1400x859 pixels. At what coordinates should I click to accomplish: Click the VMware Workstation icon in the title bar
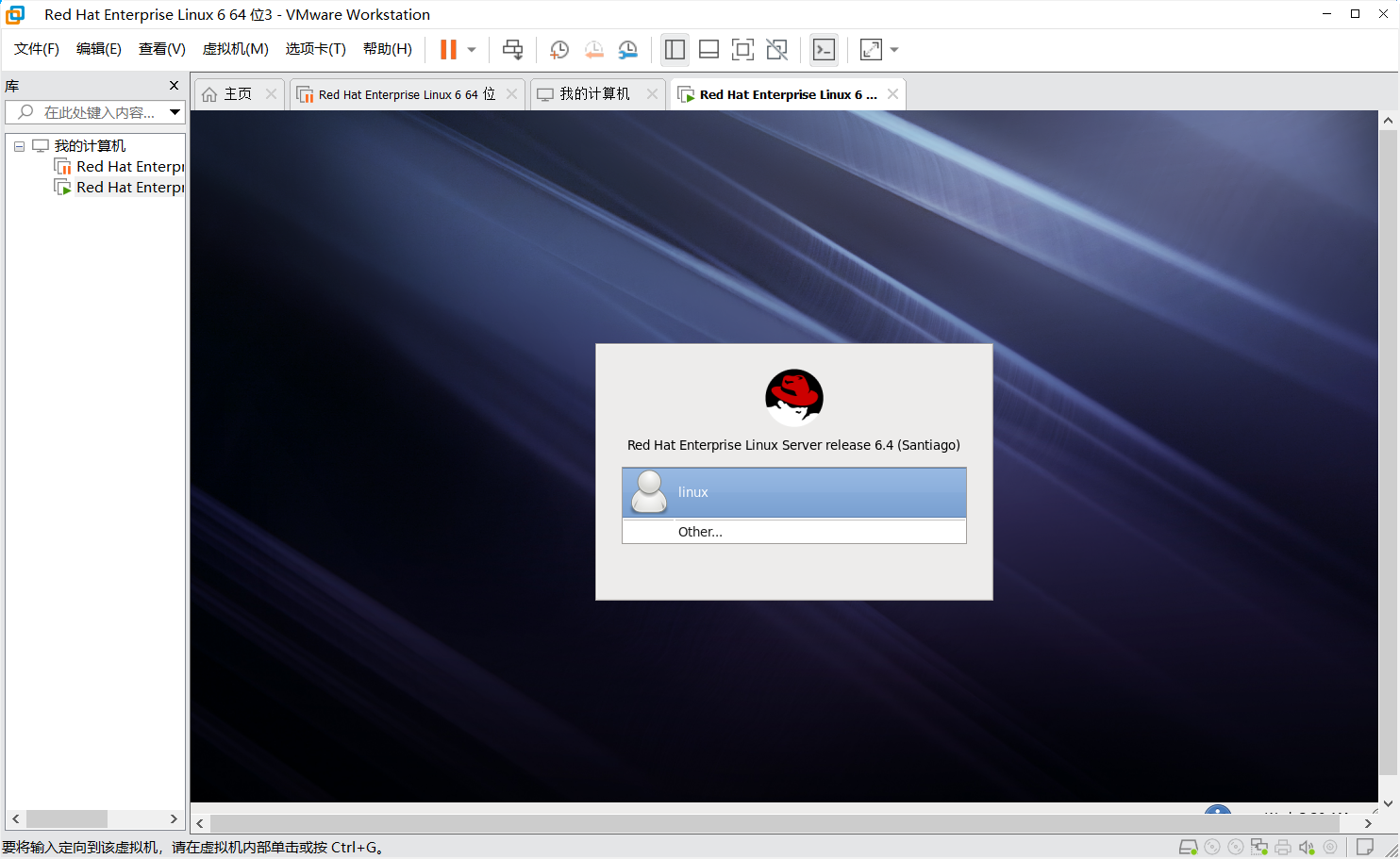point(16,14)
